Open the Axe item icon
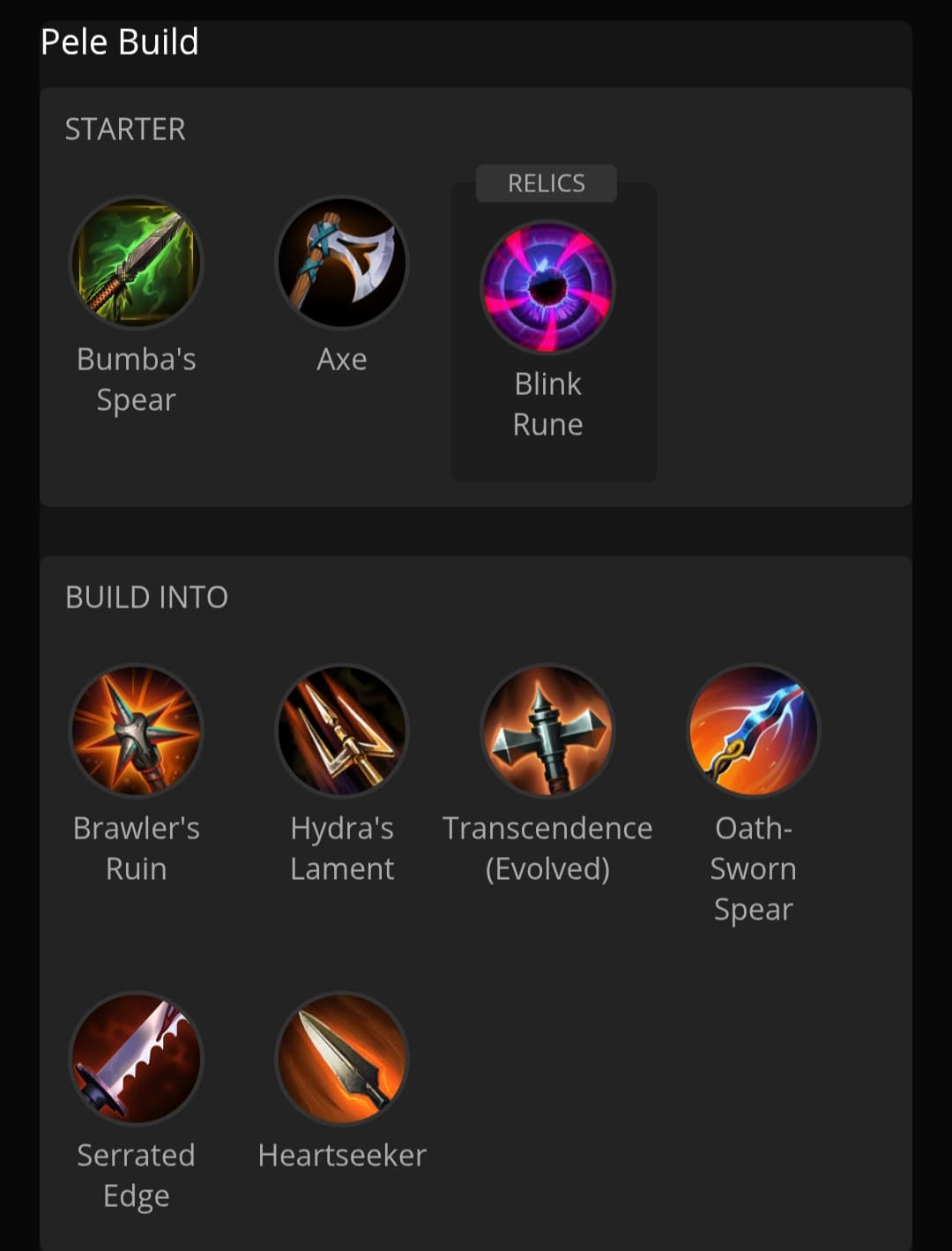Screen dimensions: 952x1251 pos(342,263)
